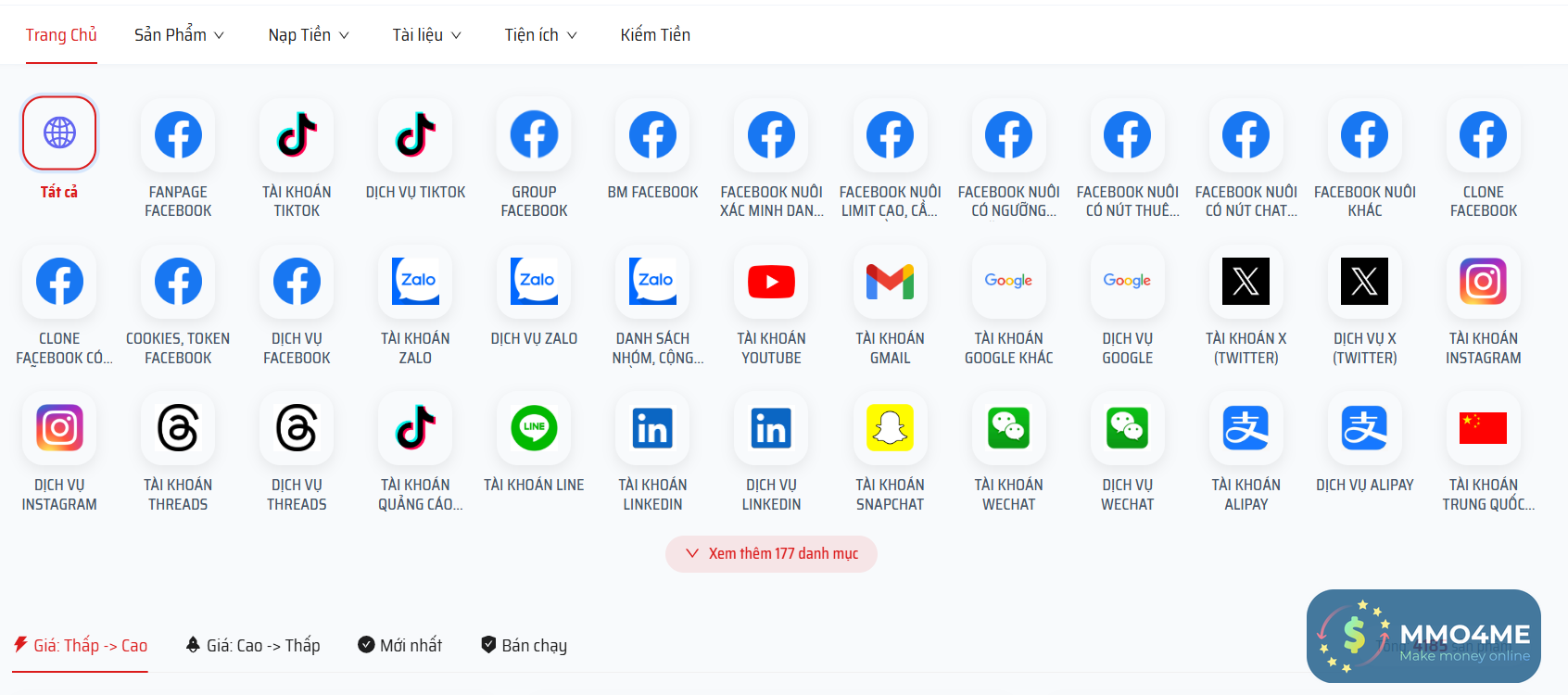Open the Tài khoản Alipay icon
This screenshot has height=695, width=1568.
click(1246, 427)
